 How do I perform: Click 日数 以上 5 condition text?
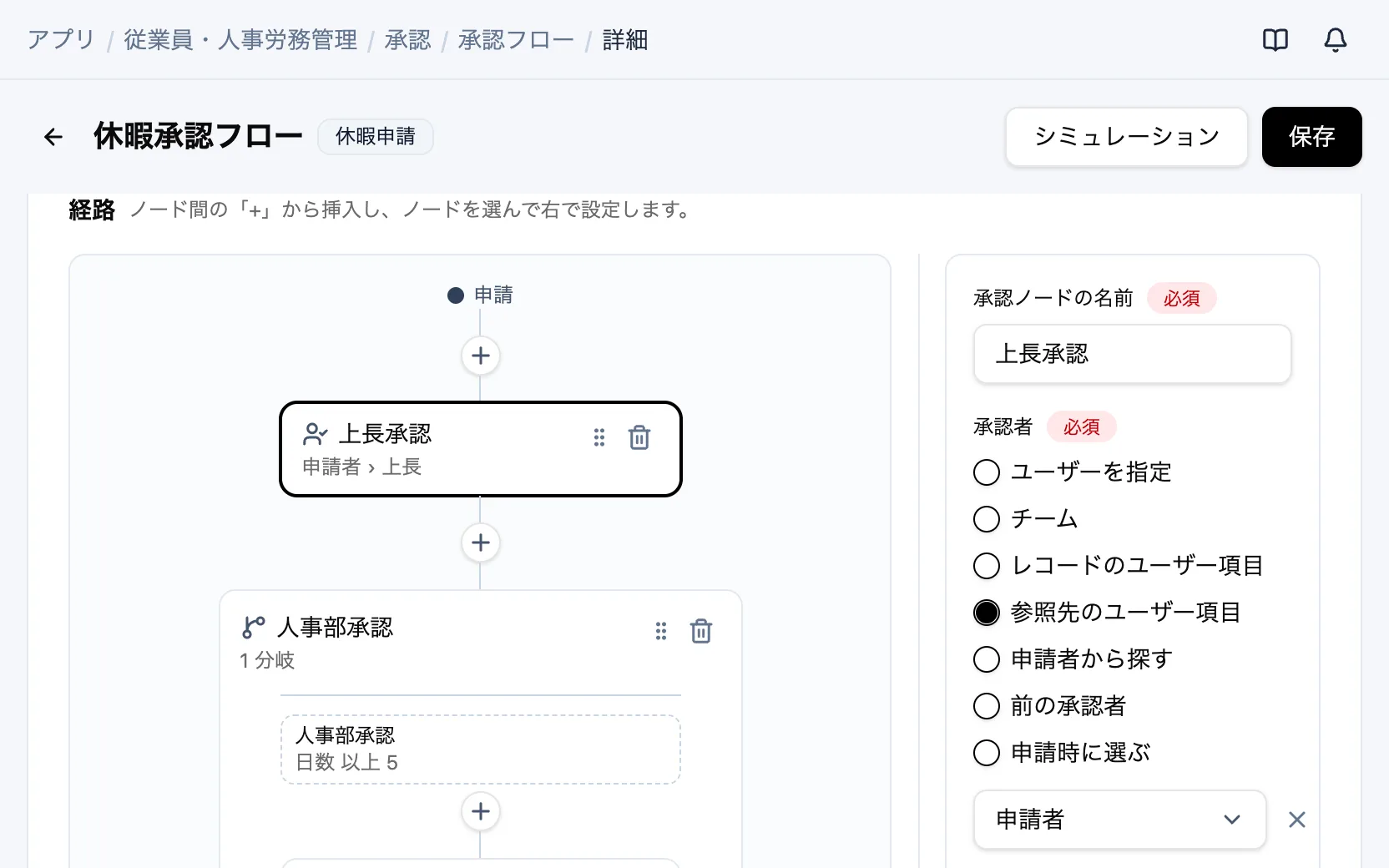347,762
